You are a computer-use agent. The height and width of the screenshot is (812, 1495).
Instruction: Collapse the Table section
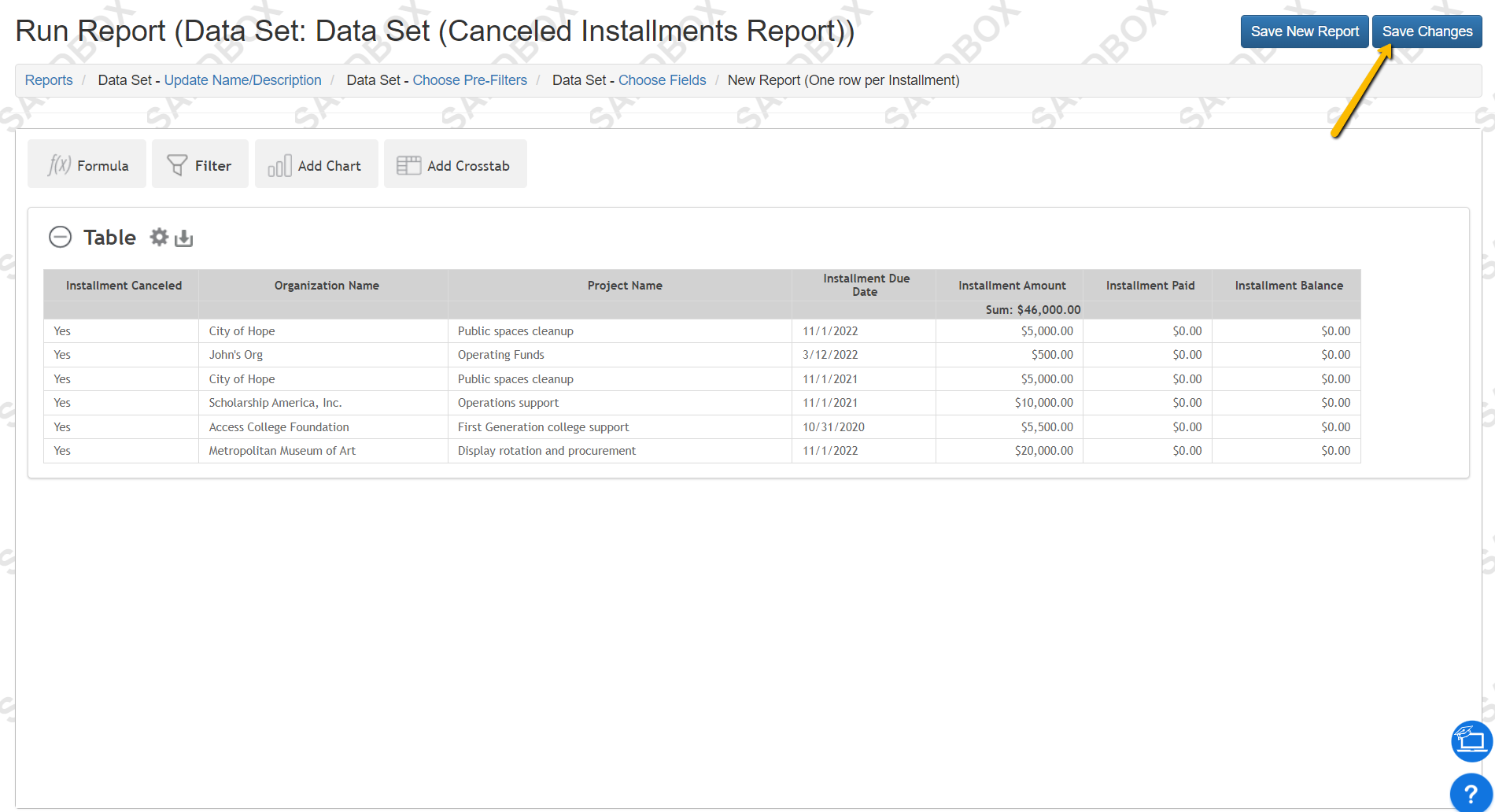tap(61, 237)
